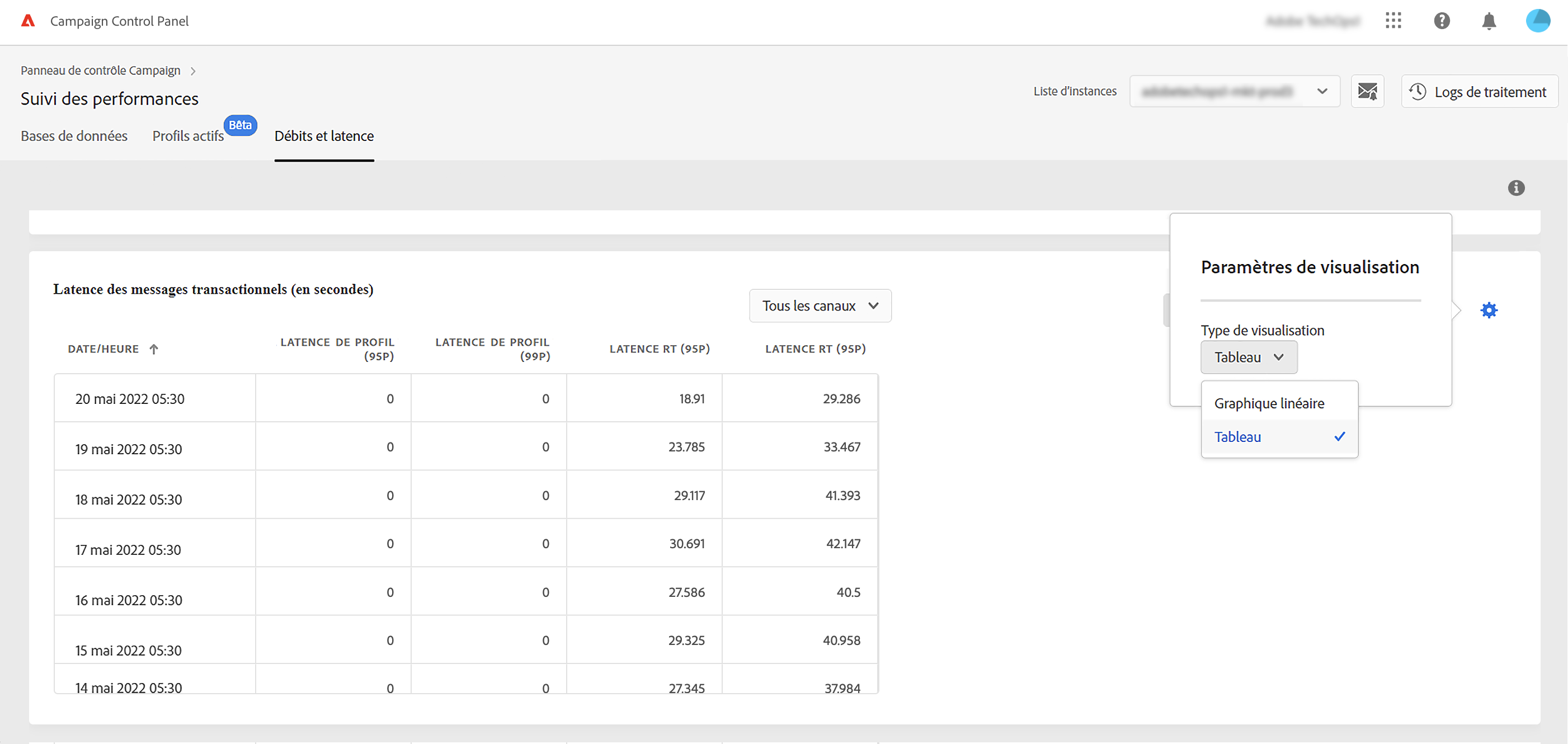The image size is (1568, 744).
Task: Click the blue visualization settings gear
Action: [1489, 310]
